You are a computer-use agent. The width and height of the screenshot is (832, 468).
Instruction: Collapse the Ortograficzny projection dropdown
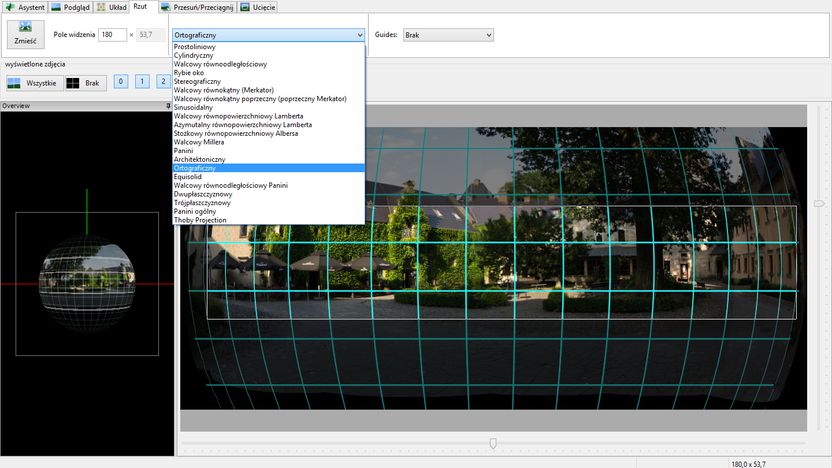coord(268,35)
